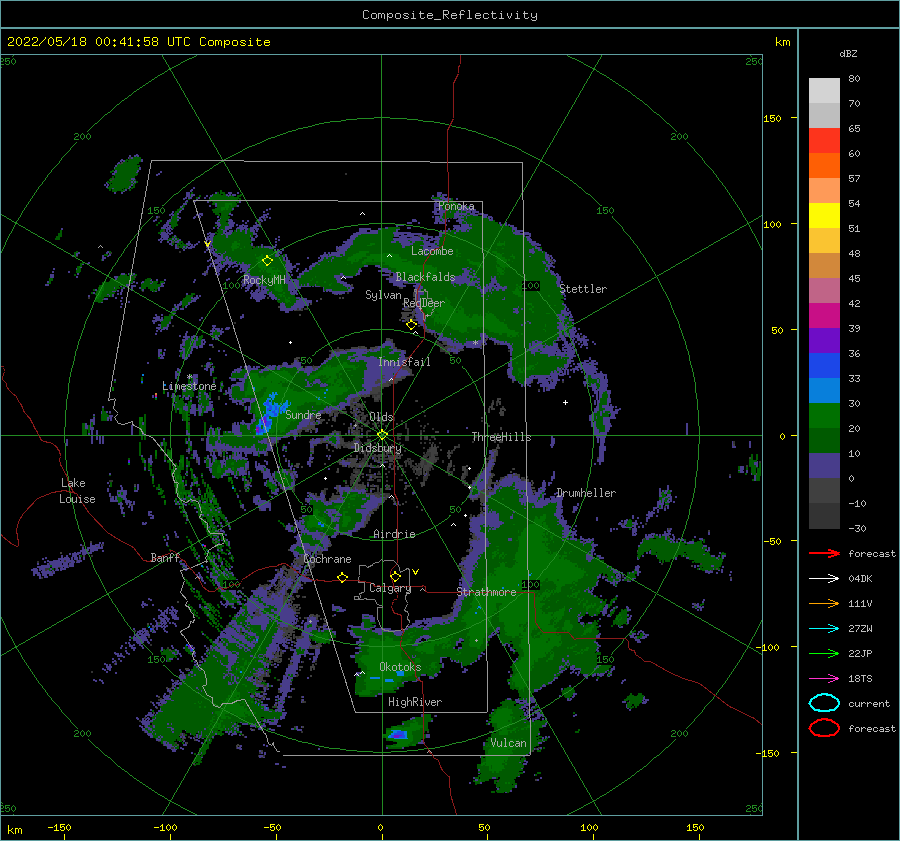Click the white 04DK arrow in legend

(824, 578)
